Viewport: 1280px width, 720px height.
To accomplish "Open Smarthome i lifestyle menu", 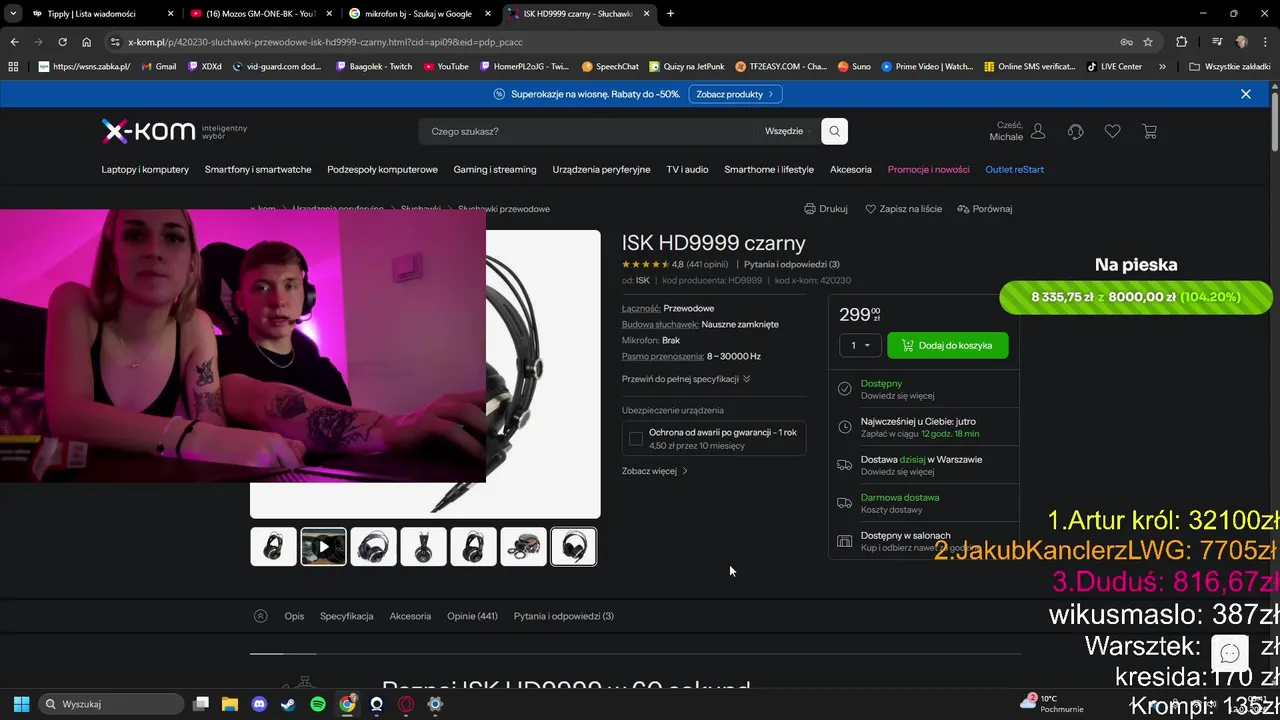I will point(769,169).
